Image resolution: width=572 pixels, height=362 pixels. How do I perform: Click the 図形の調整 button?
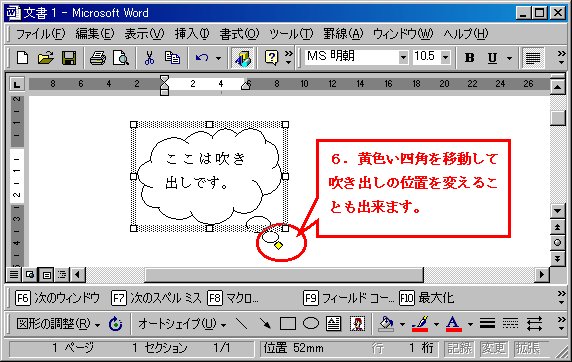[x=58, y=323]
